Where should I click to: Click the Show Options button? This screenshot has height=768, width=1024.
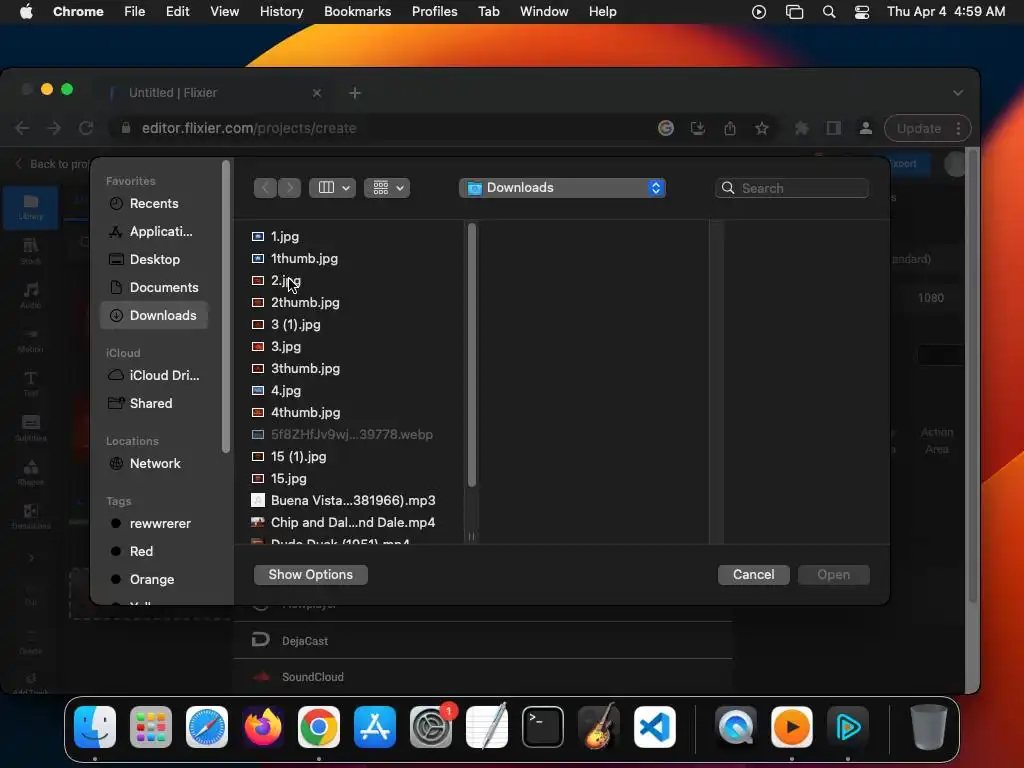[311, 575]
